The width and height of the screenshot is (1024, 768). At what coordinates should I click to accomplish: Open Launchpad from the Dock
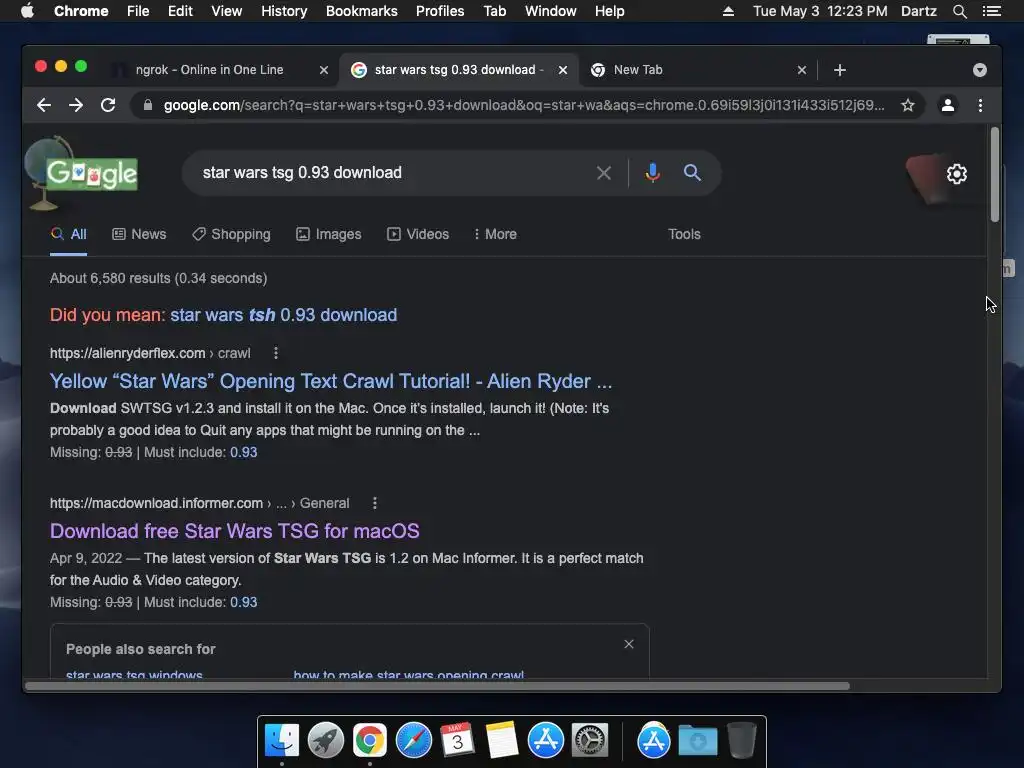point(326,741)
